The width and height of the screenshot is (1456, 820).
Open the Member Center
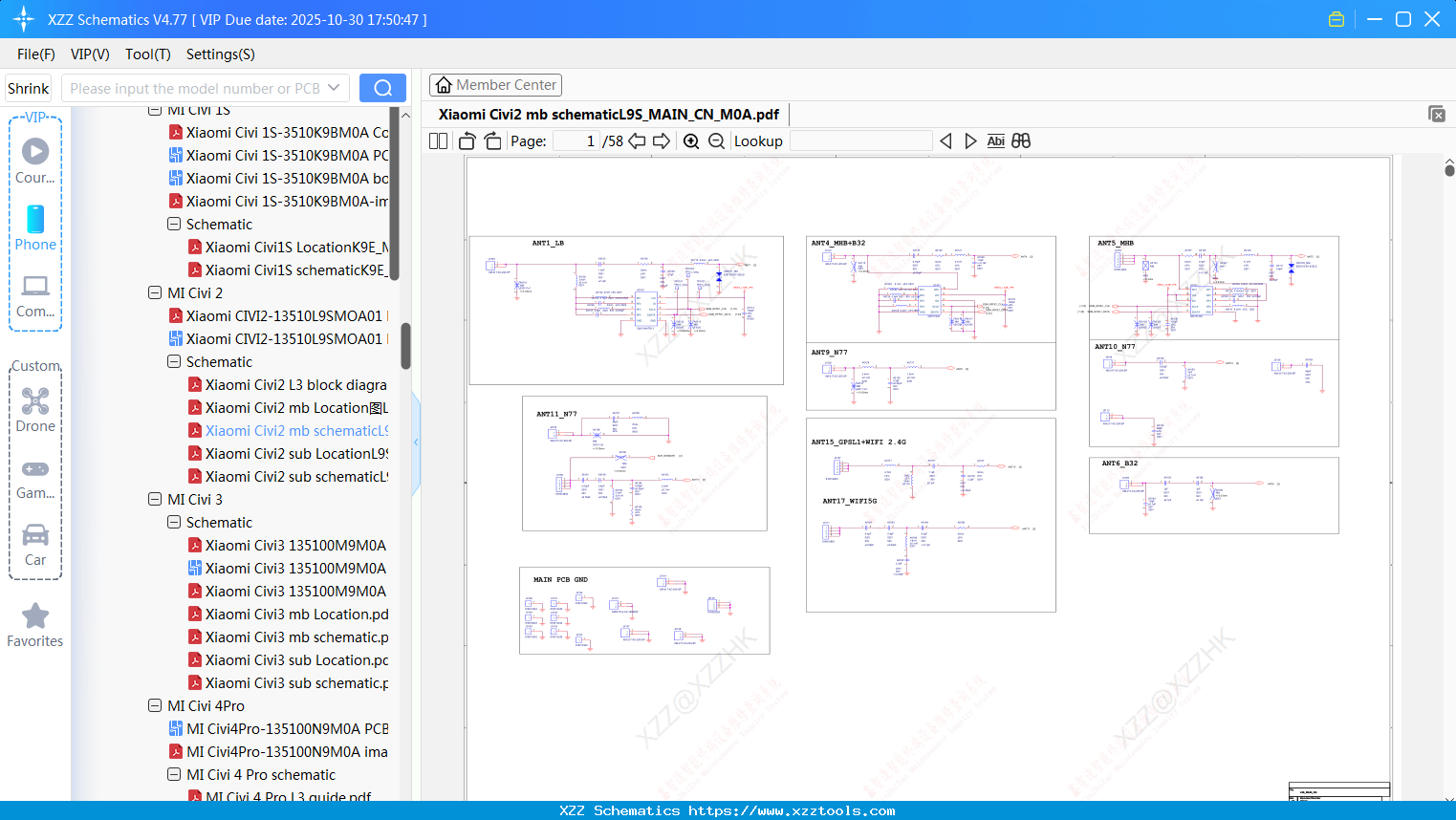[495, 85]
